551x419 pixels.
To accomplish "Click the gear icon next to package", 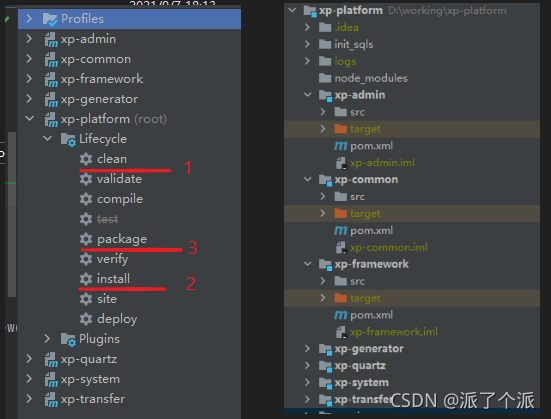I will coord(86,239).
